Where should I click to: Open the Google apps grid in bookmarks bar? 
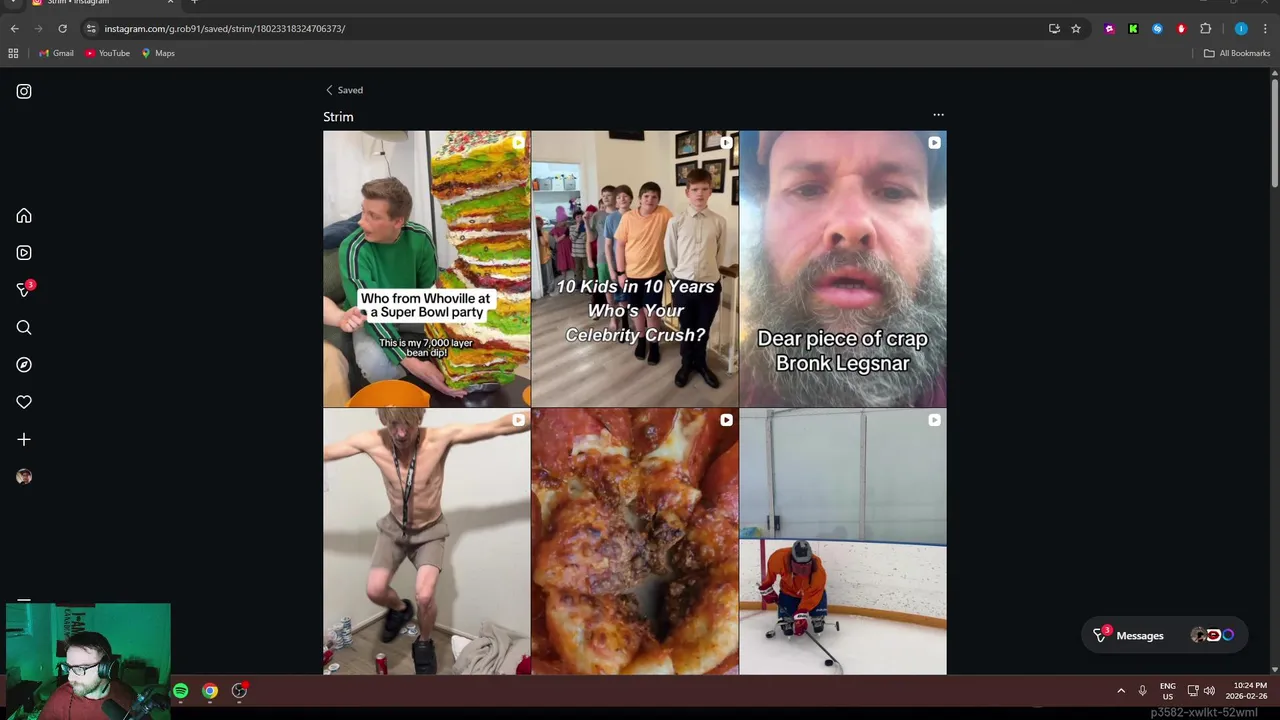pyautogui.click(x=13, y=53)
